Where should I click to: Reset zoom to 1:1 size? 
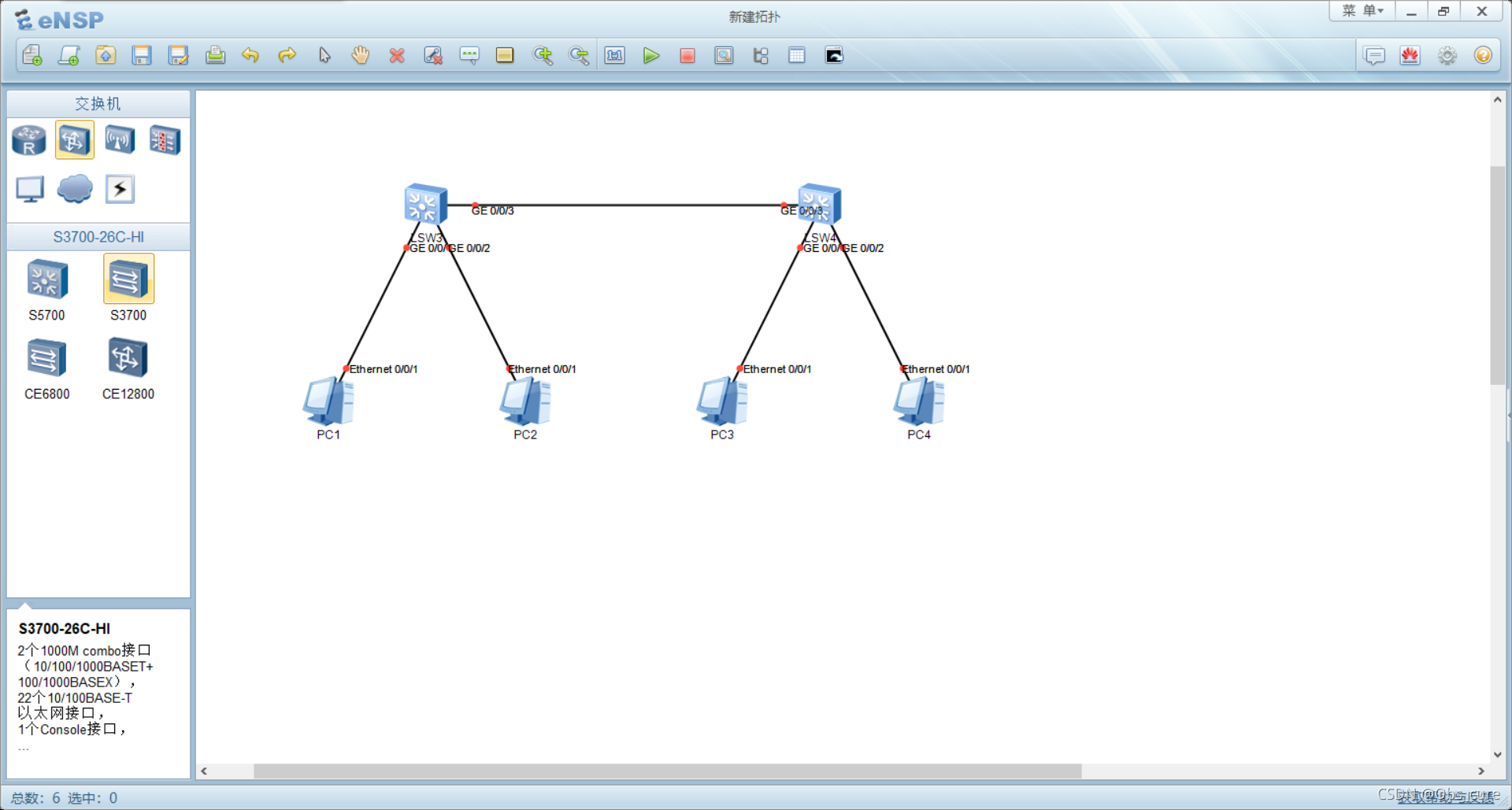coord(615,55)
